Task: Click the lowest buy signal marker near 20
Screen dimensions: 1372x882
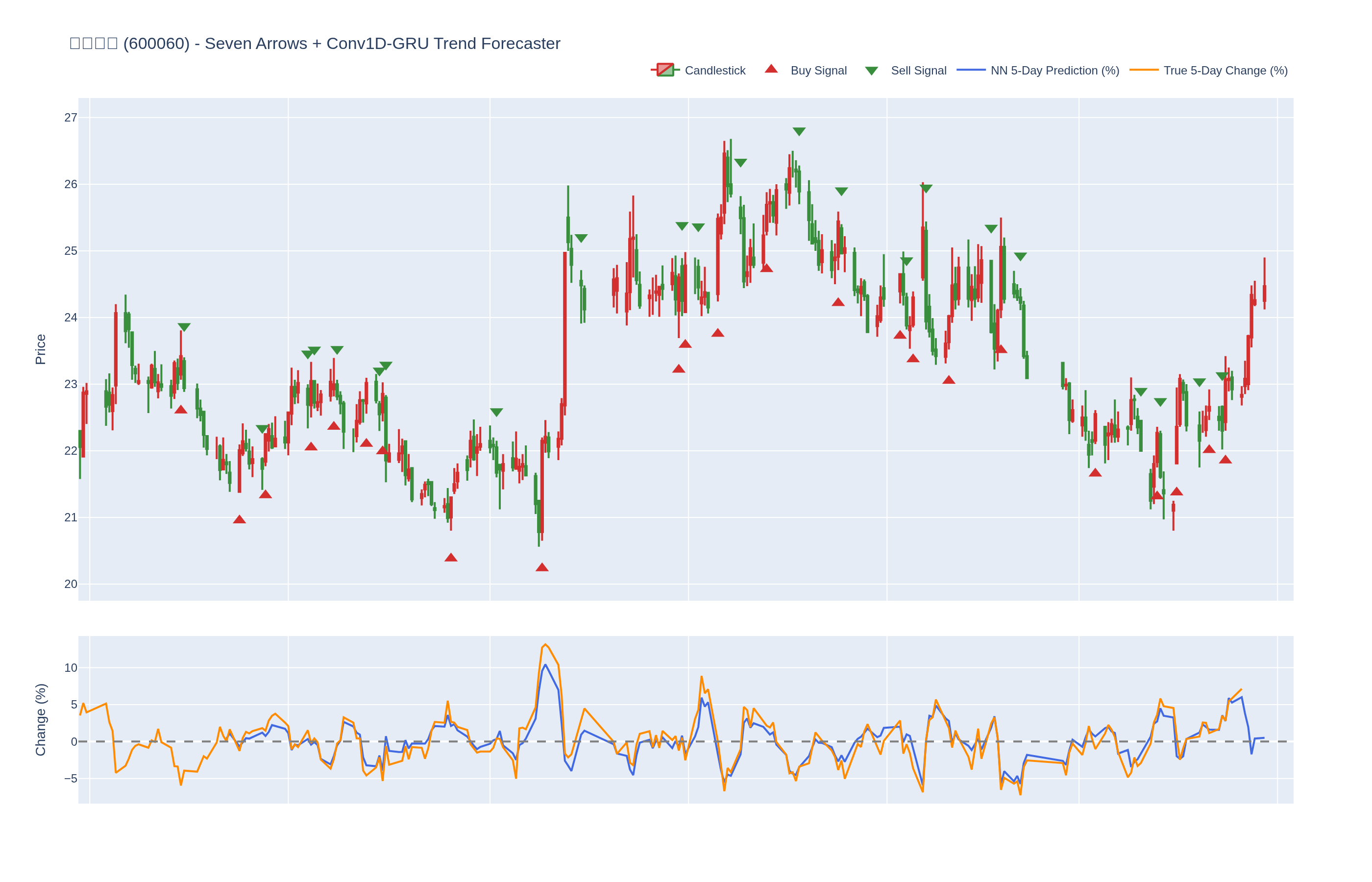Action: click(542, 567)
